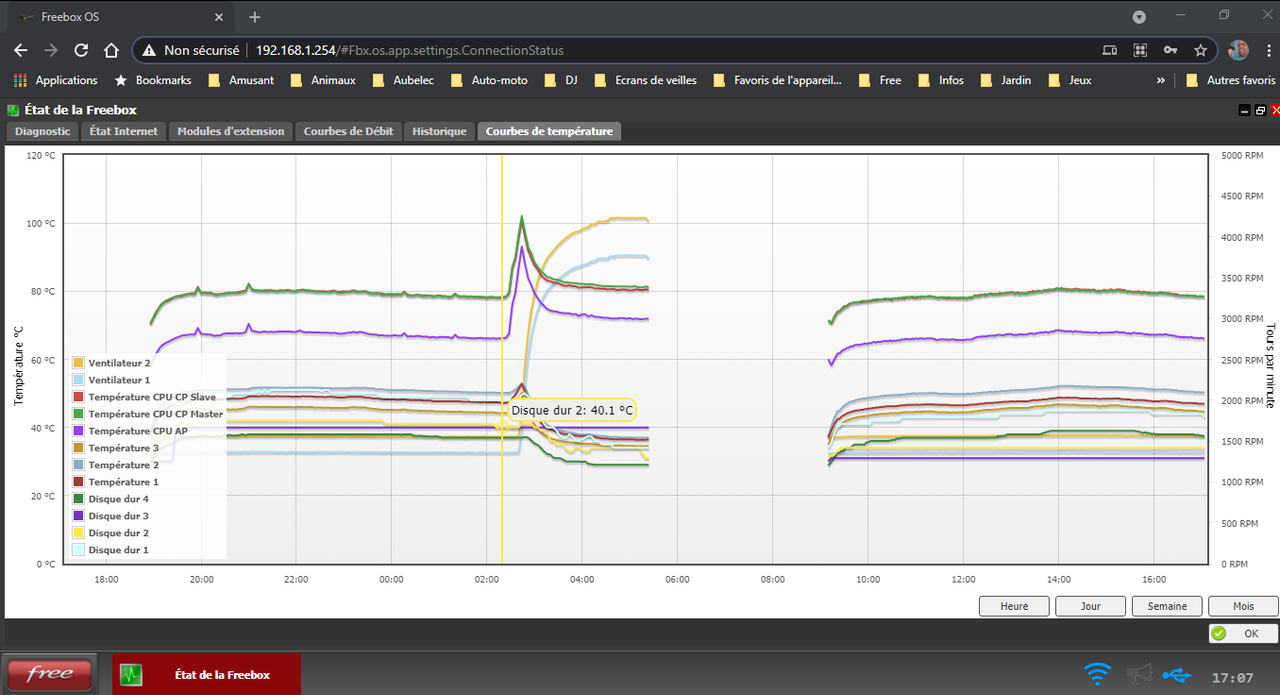Close the Freebox OS browser tab
This screenshot has height=695, width=1280.
(220, 17)
